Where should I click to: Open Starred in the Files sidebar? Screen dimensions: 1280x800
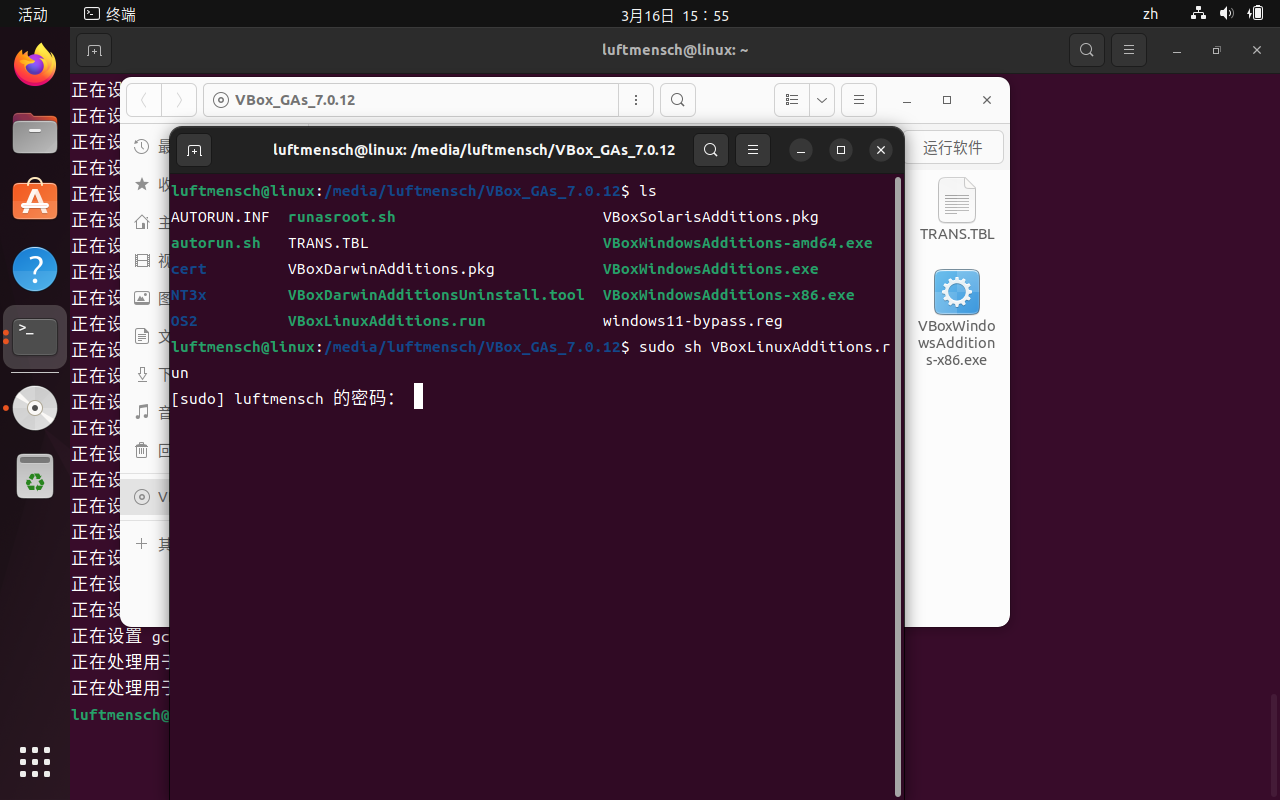pos(146,185)
